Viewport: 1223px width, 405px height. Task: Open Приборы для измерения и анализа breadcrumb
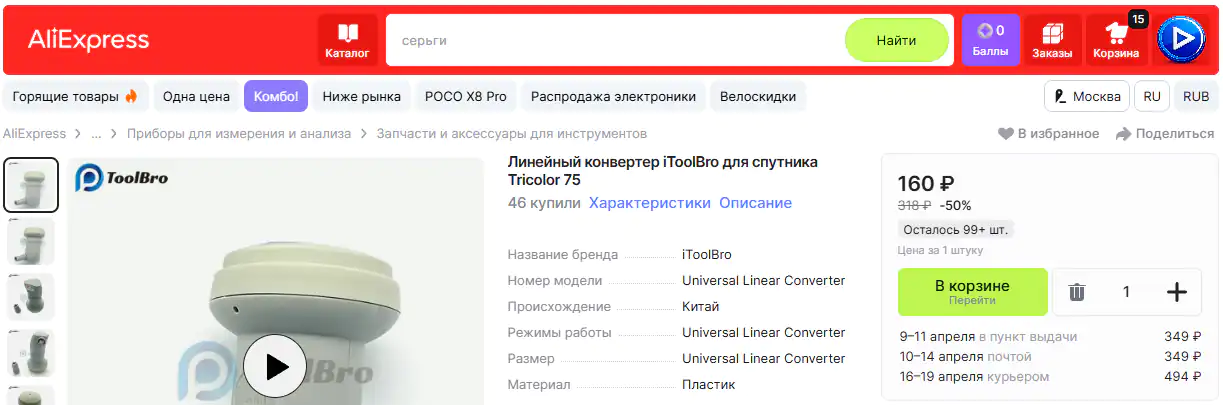239,133
